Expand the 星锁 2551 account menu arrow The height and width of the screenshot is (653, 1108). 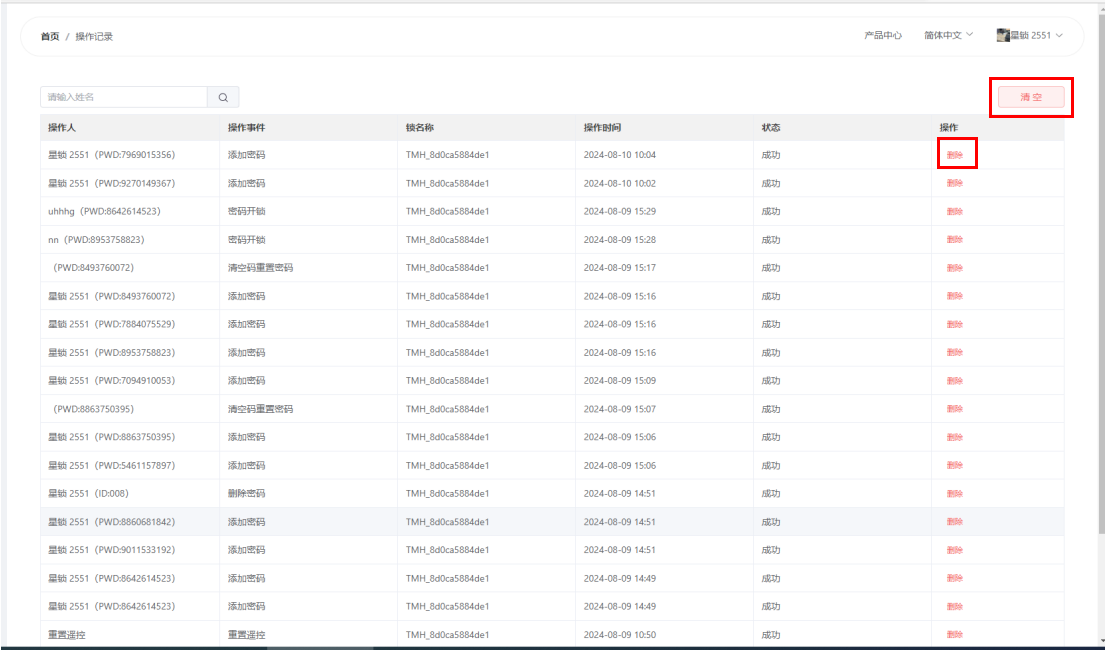tap(1059, 36)
